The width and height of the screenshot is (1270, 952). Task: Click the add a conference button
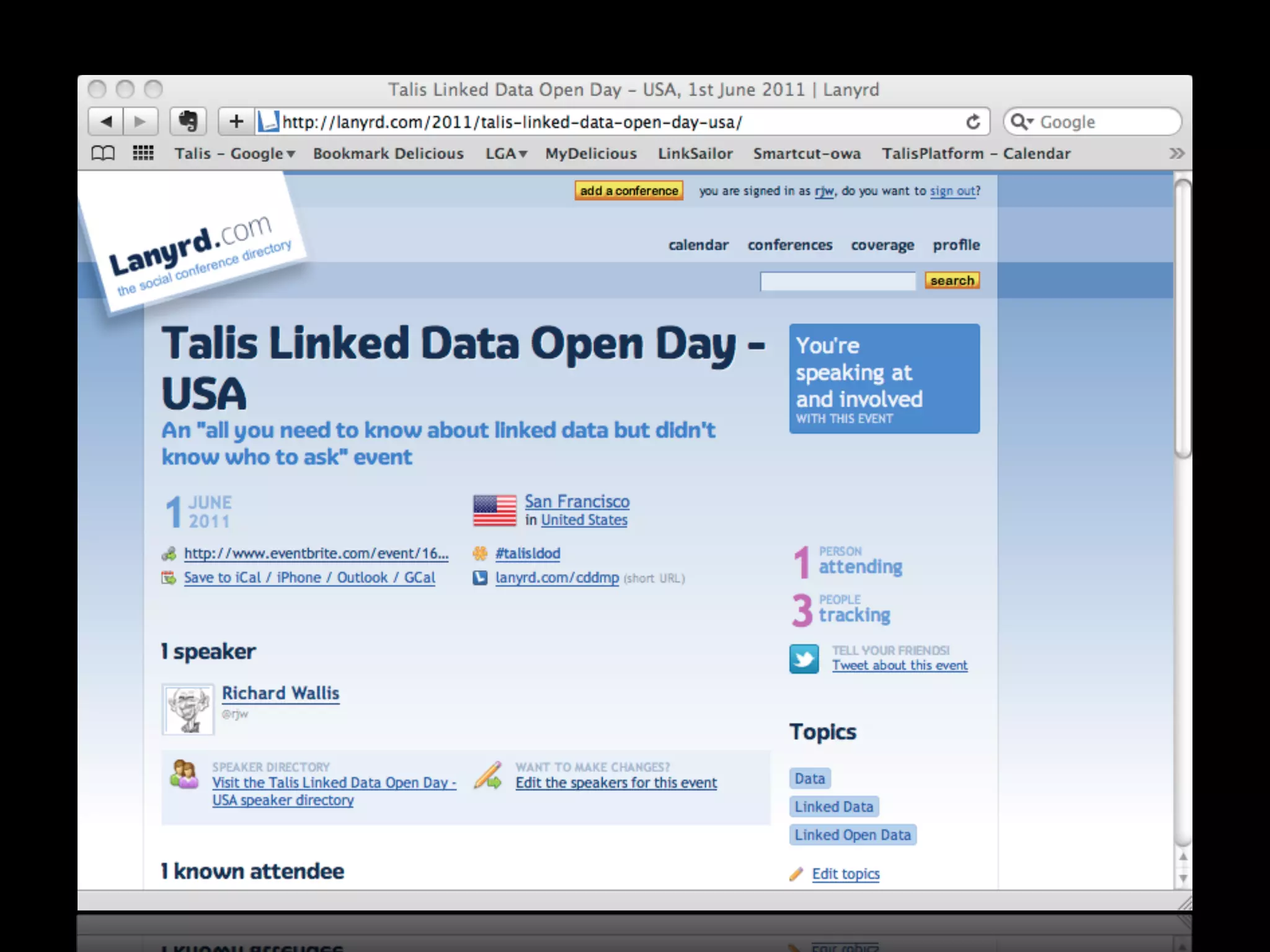[629, 191]
